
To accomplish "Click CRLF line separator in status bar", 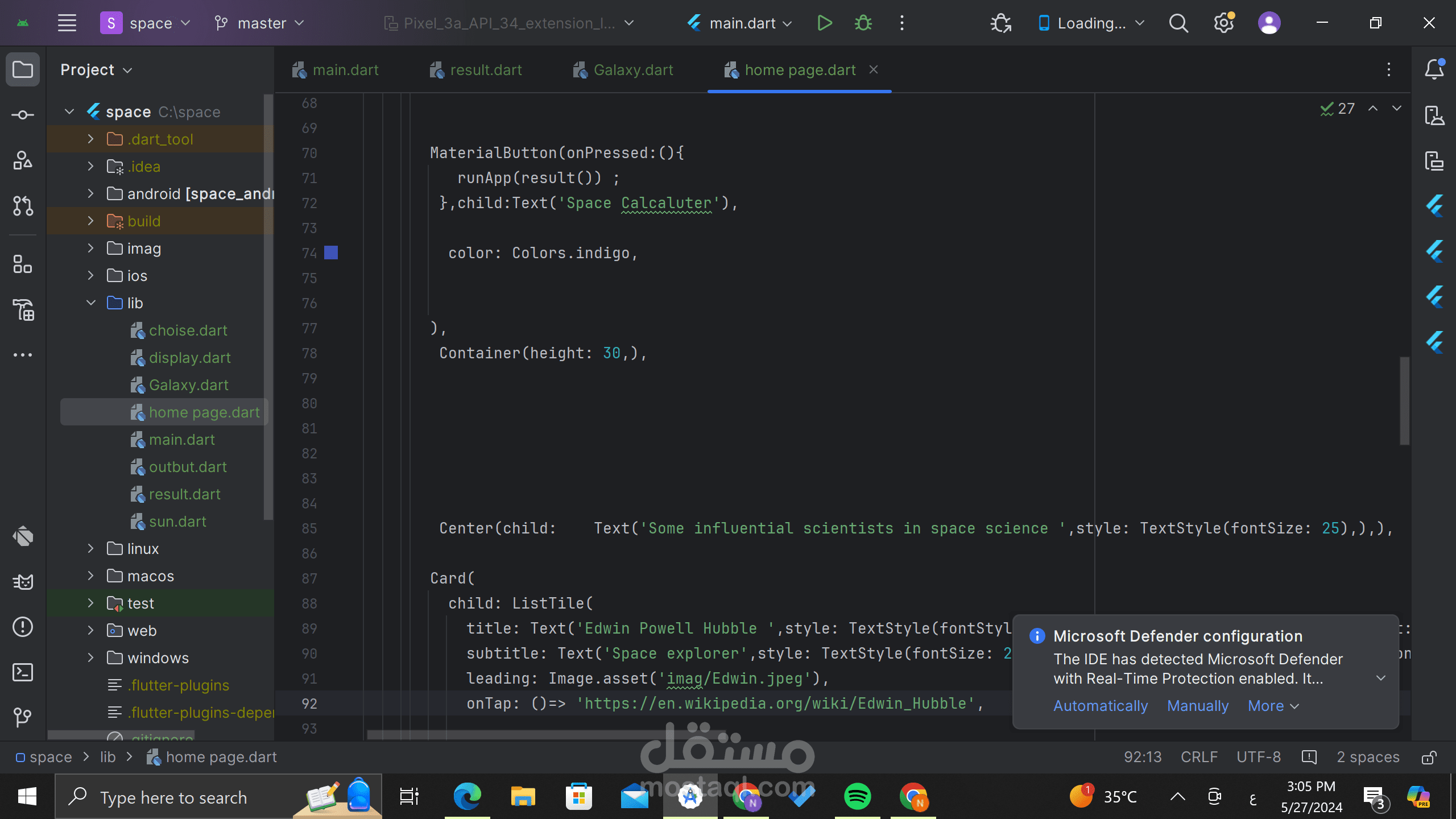I will pos(1199,757).
